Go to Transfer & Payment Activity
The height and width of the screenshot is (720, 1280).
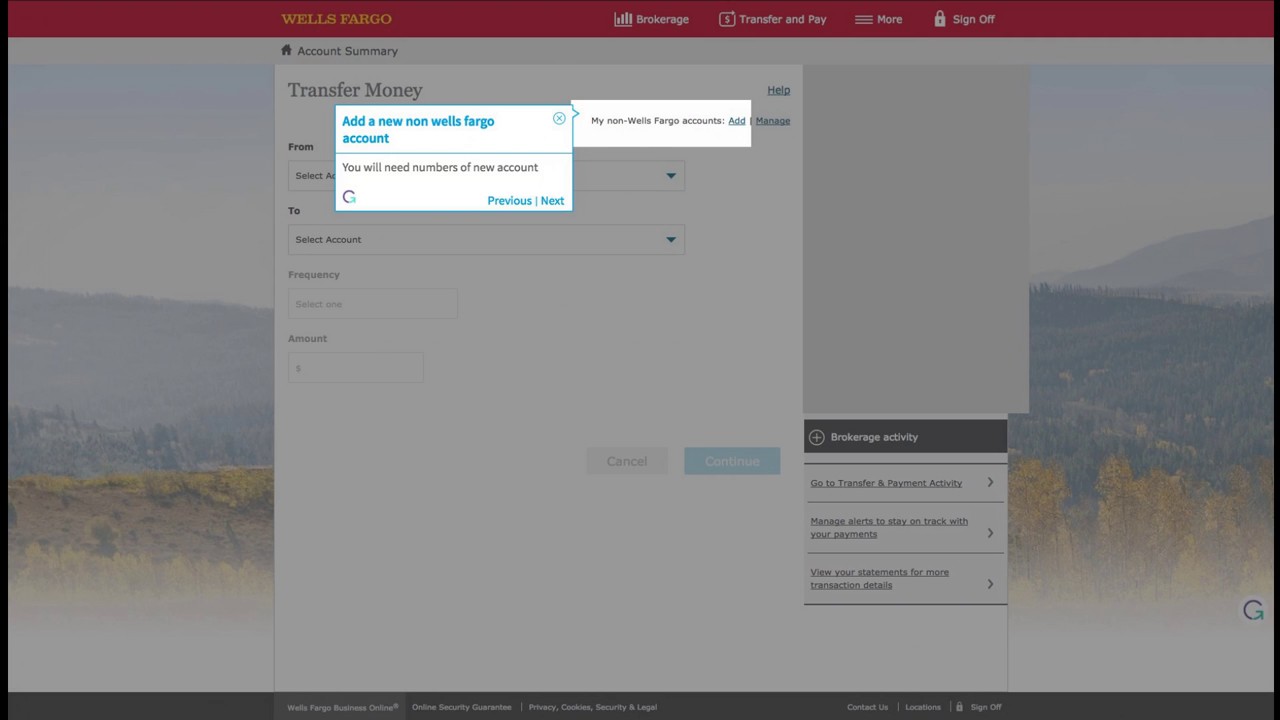click(x=886, y=483)
